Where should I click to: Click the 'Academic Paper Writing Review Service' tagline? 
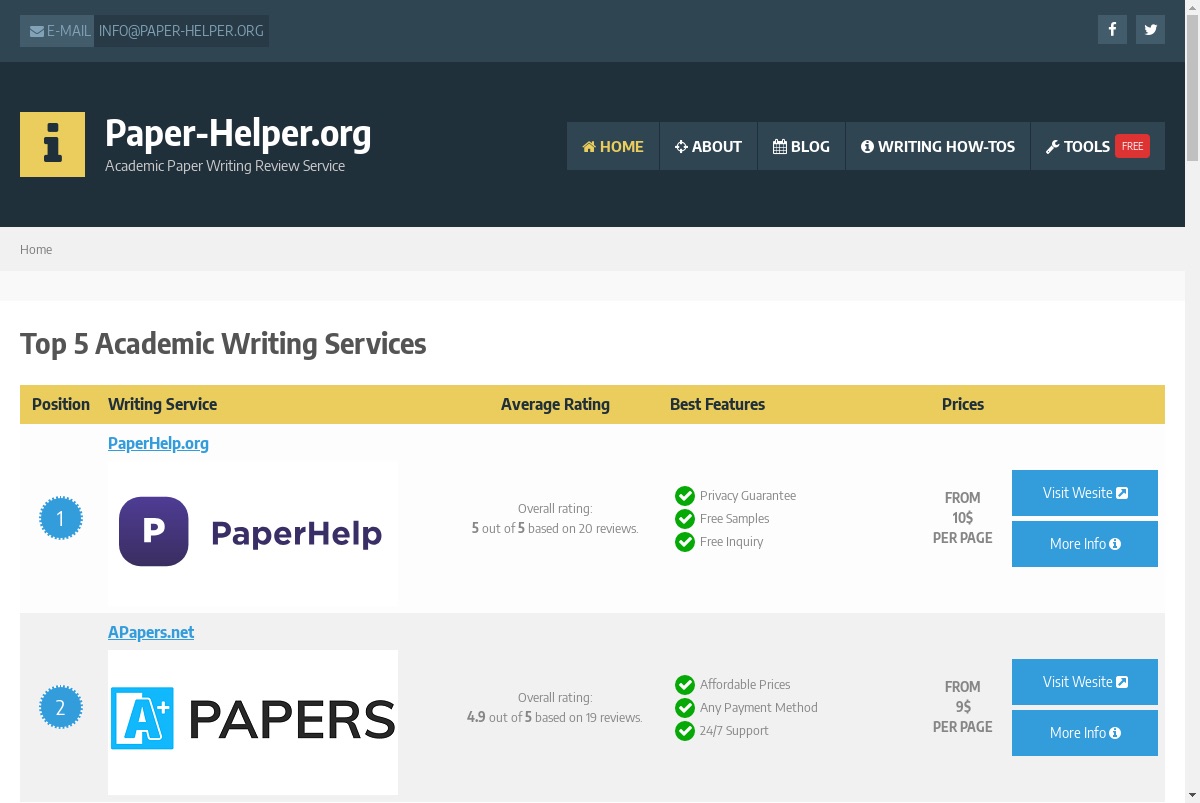225,166
